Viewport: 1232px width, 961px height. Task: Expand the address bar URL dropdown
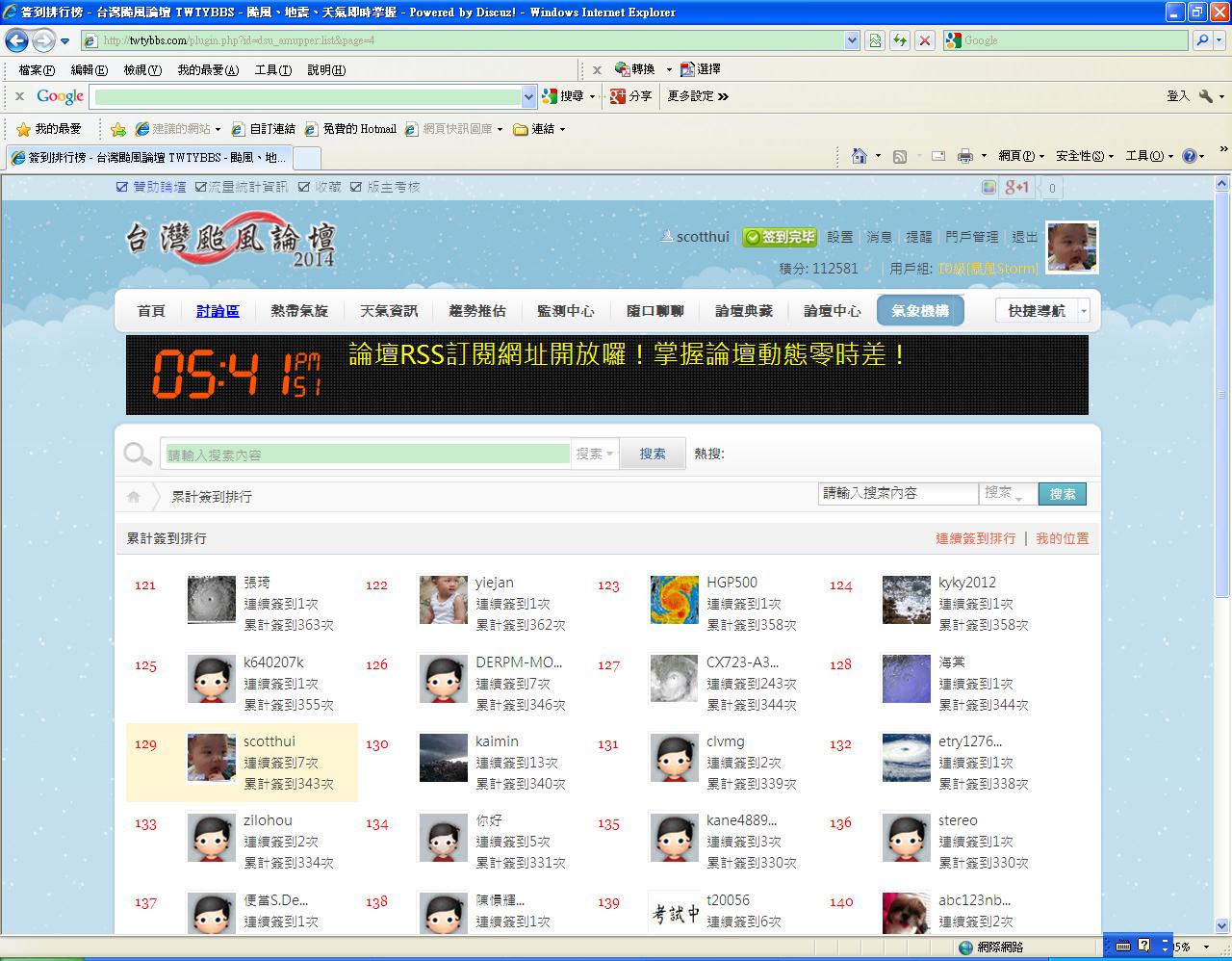pos(852,40)
